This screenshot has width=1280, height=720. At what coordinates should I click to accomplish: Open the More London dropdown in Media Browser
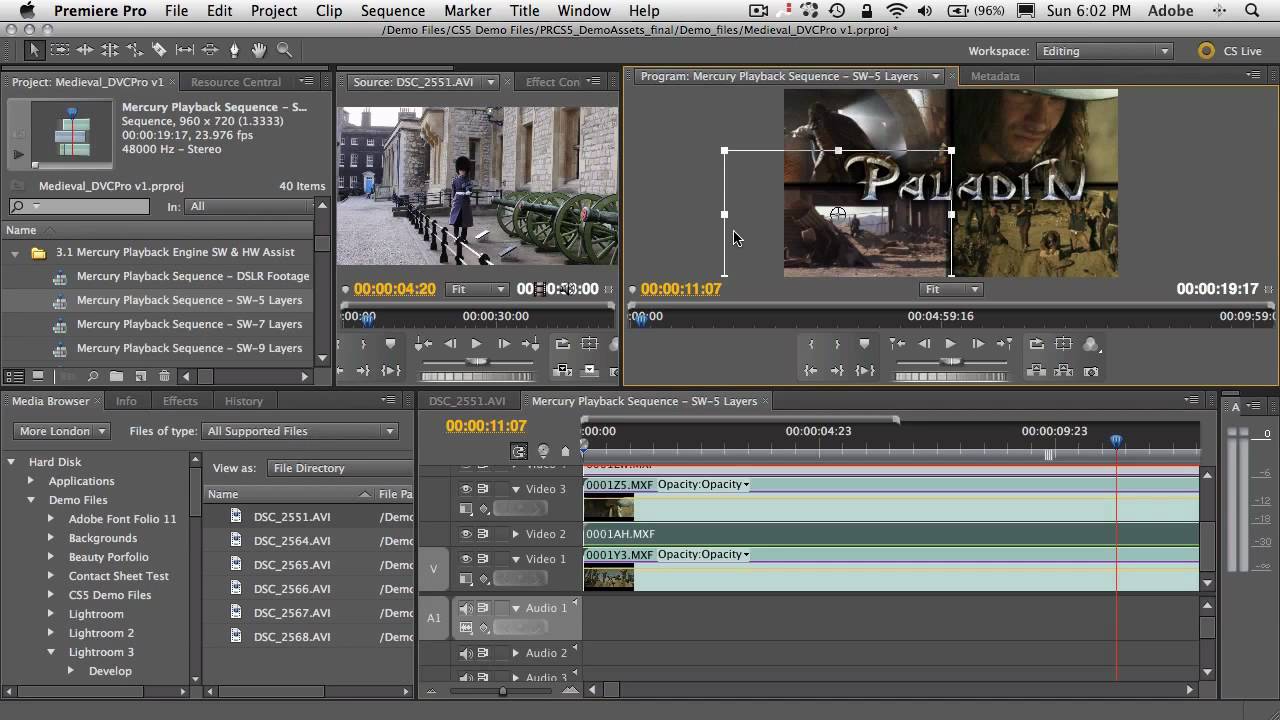(63, 431)
